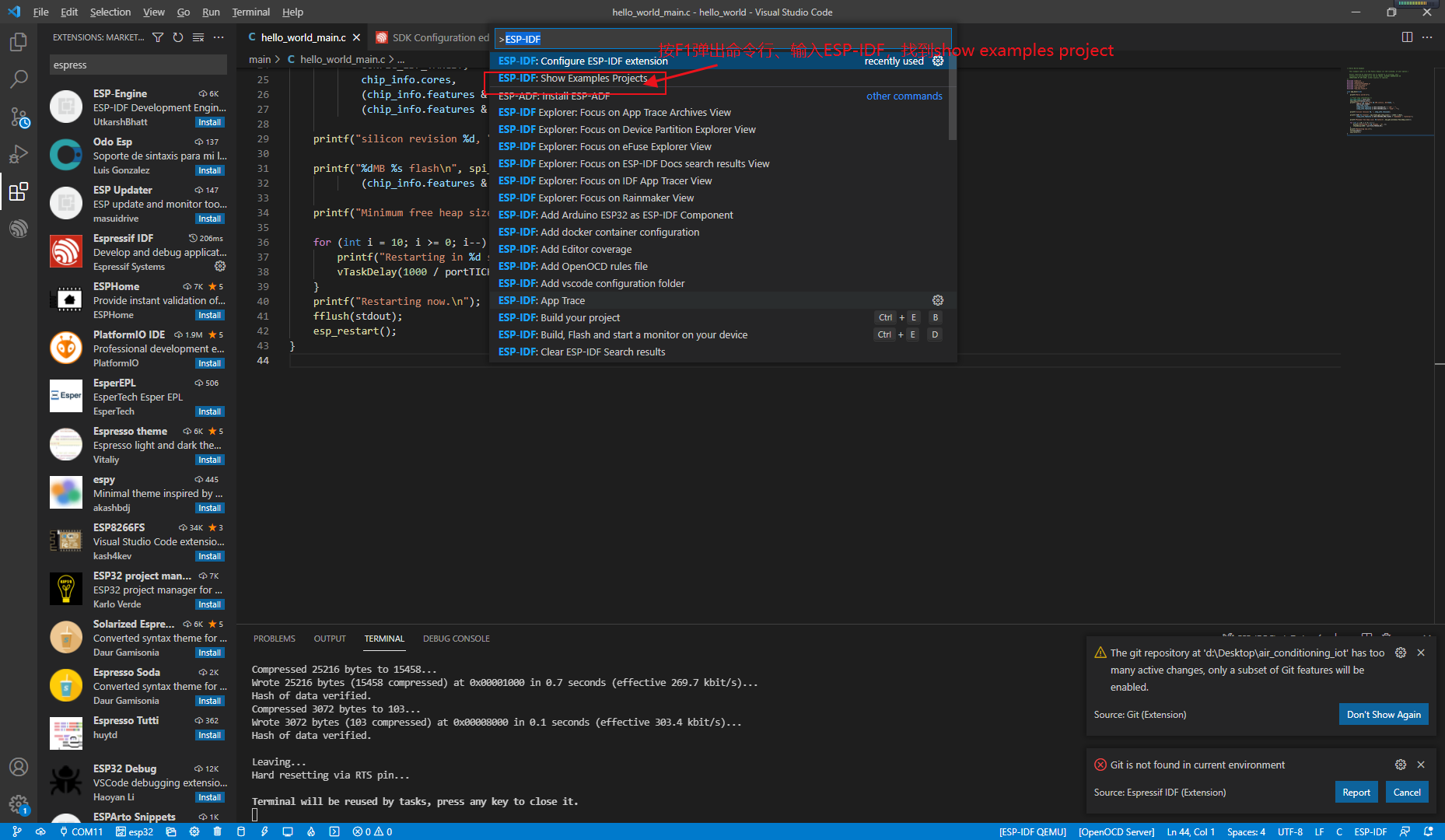Click the build flash monitor flame icon
This screenshot has width=1445, height=840.
311,831
